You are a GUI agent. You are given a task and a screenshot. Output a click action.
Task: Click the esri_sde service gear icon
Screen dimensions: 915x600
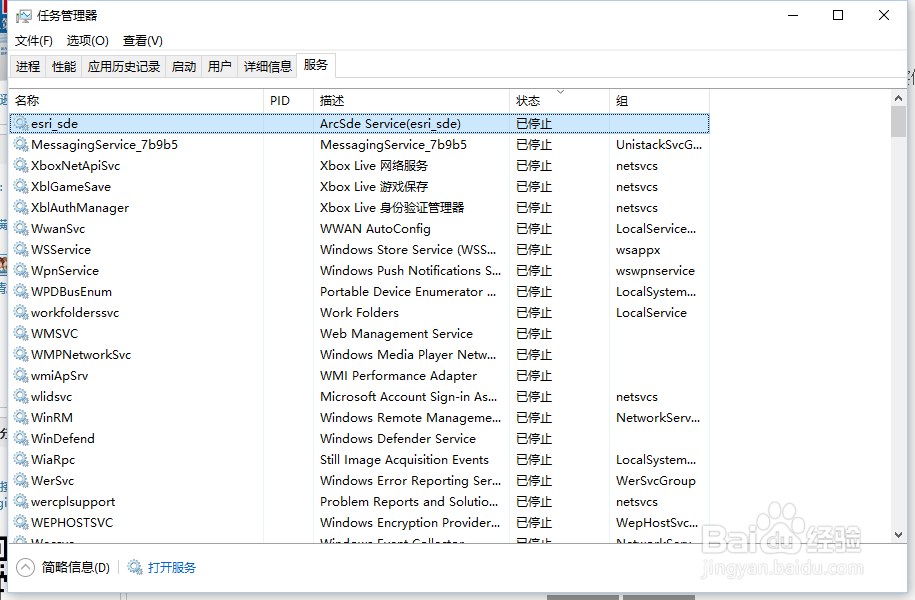[x=21, y=123]
